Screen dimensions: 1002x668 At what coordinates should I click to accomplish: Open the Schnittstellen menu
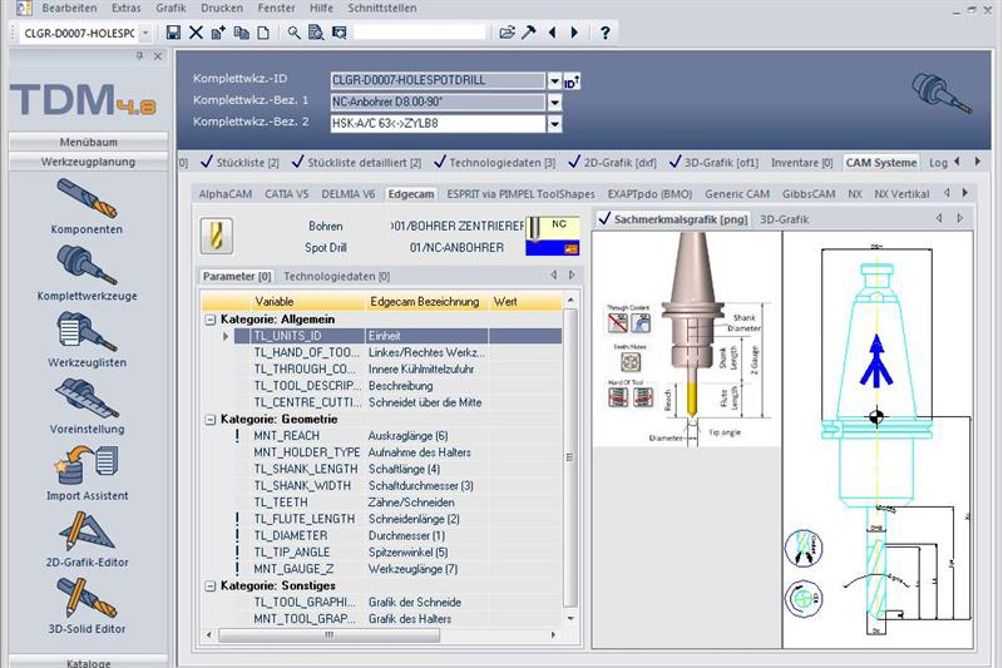[x=382, y=8]
